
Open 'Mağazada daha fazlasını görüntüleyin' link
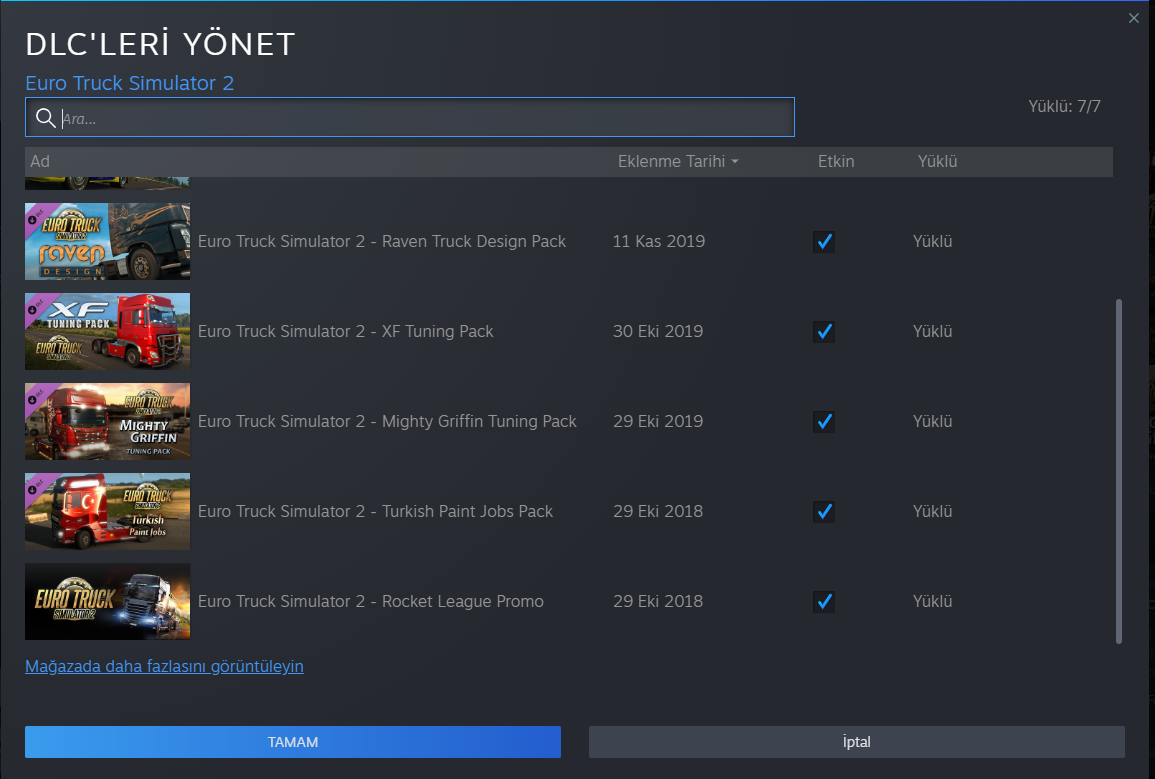tap(164, 666)
